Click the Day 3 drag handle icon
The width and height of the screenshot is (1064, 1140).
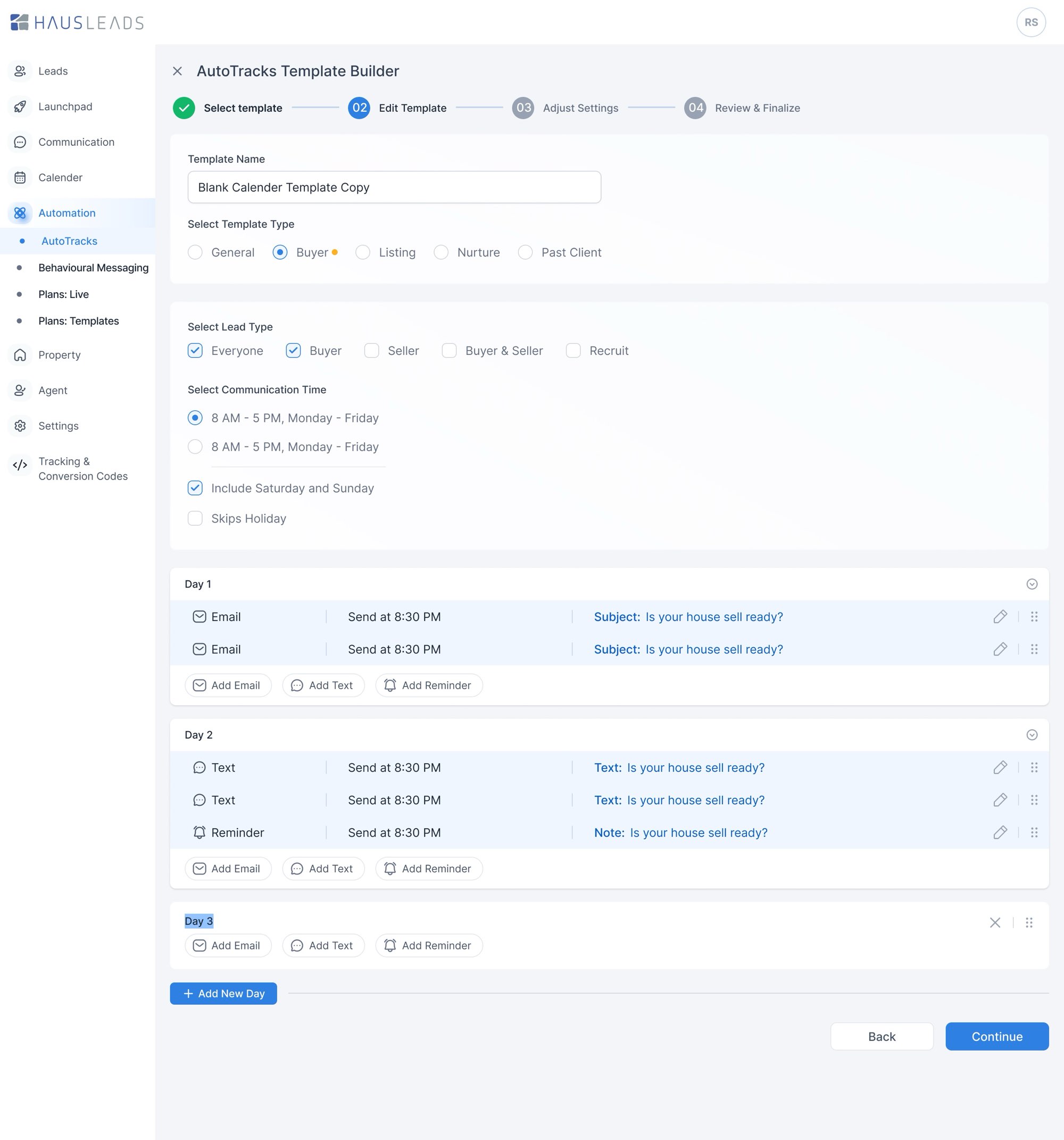(x=1028, y=922)
